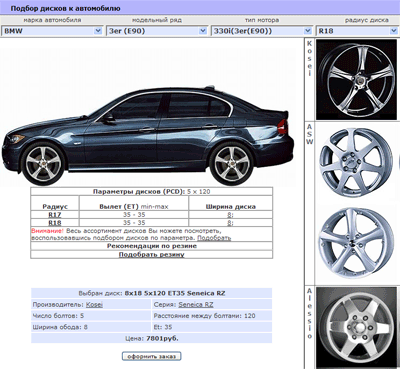Select the Alessio six-spoke wheel thumbnail
Image resolution: width=400 pixels, height=369 pixels.
[x=356, y=327]
